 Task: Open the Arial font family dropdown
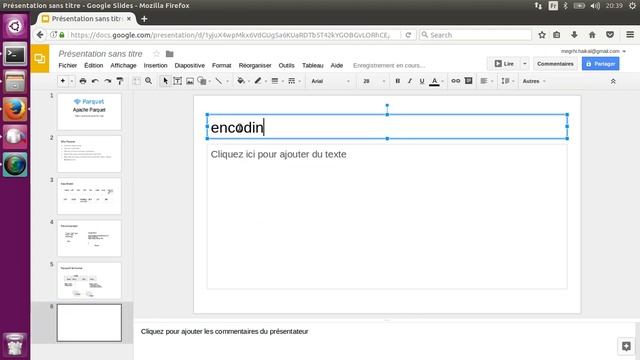coord(330,81)
